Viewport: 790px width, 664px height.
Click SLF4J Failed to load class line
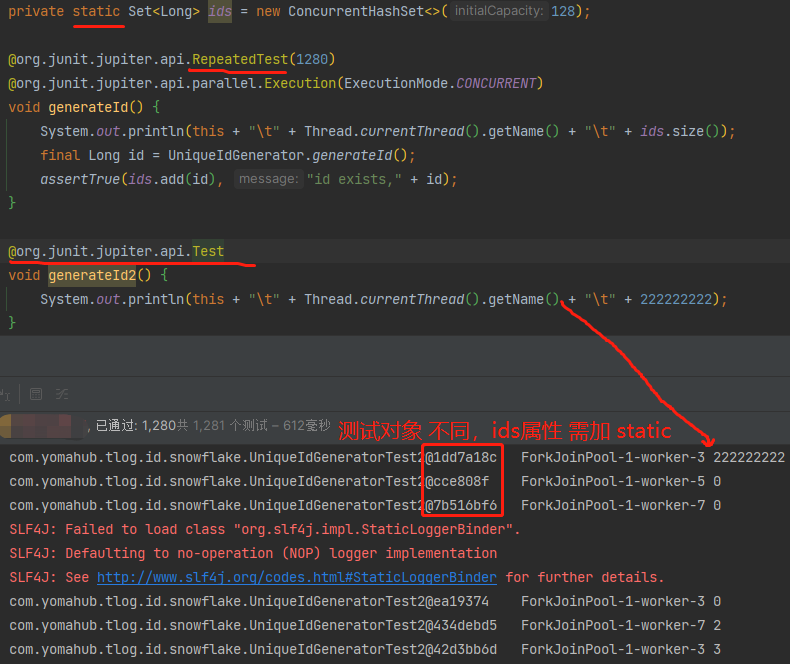pos(265,529)
